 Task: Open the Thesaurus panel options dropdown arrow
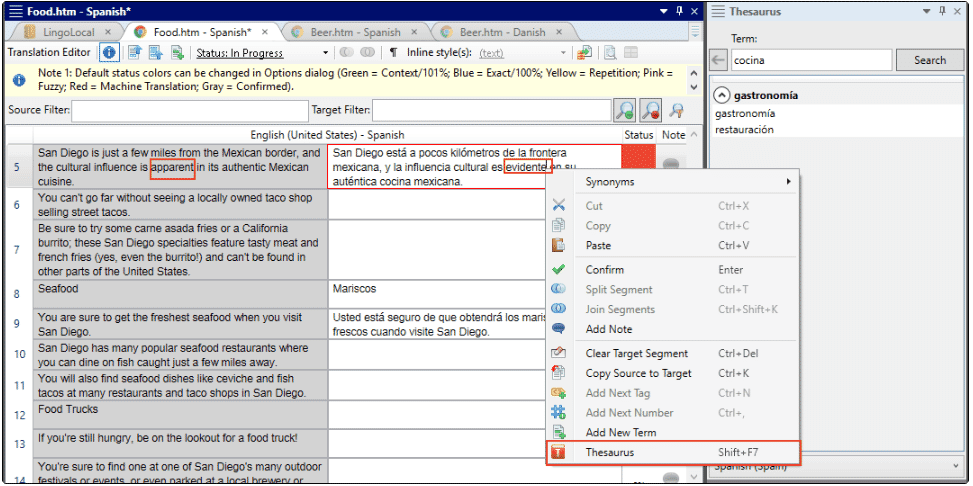[927, 11]
